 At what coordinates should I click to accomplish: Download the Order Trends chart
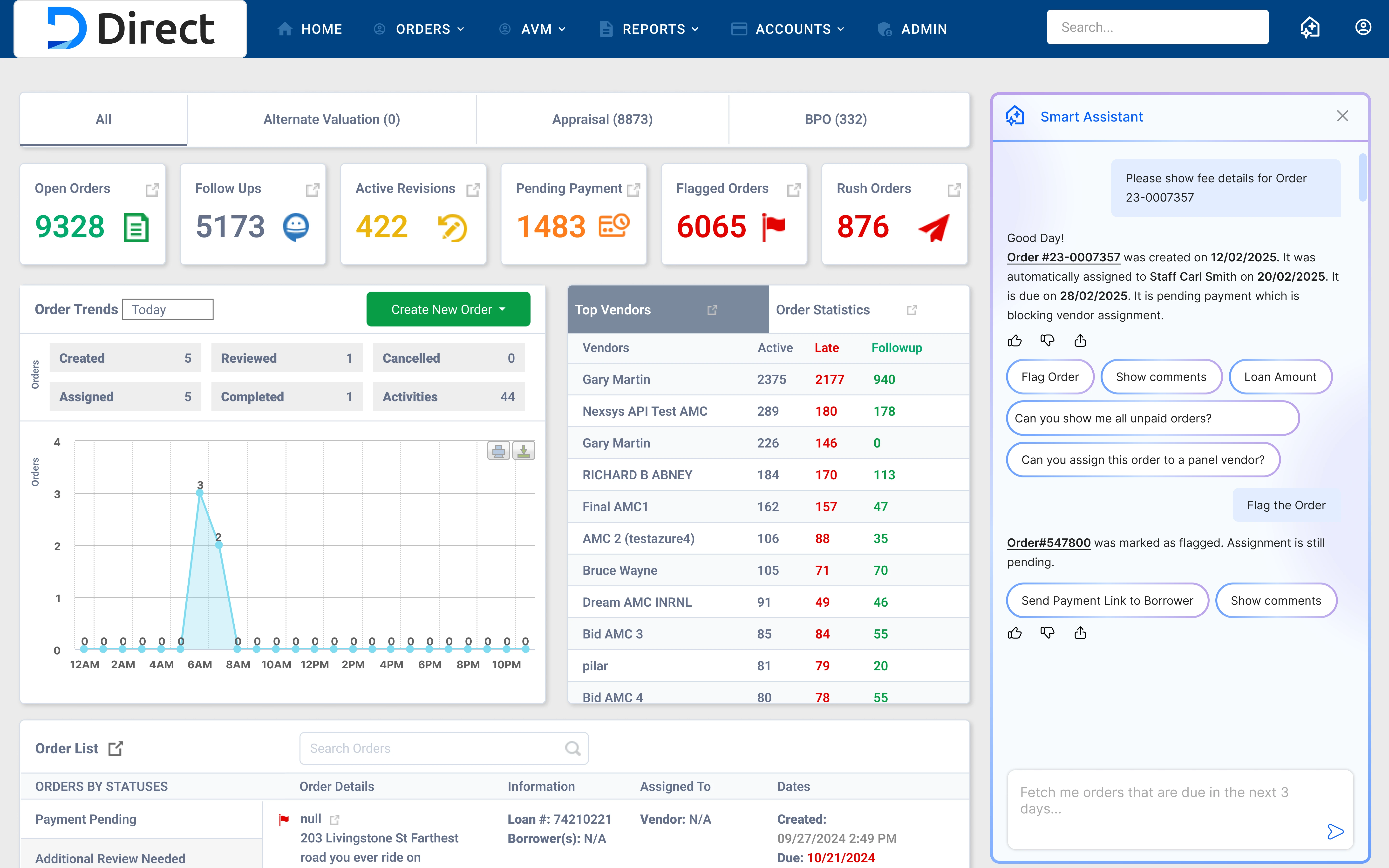(523, 451)
